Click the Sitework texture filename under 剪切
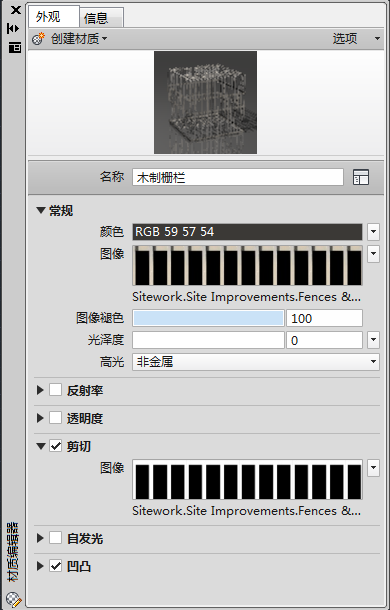Screen dimensions: 390x610 pos(246,510)
